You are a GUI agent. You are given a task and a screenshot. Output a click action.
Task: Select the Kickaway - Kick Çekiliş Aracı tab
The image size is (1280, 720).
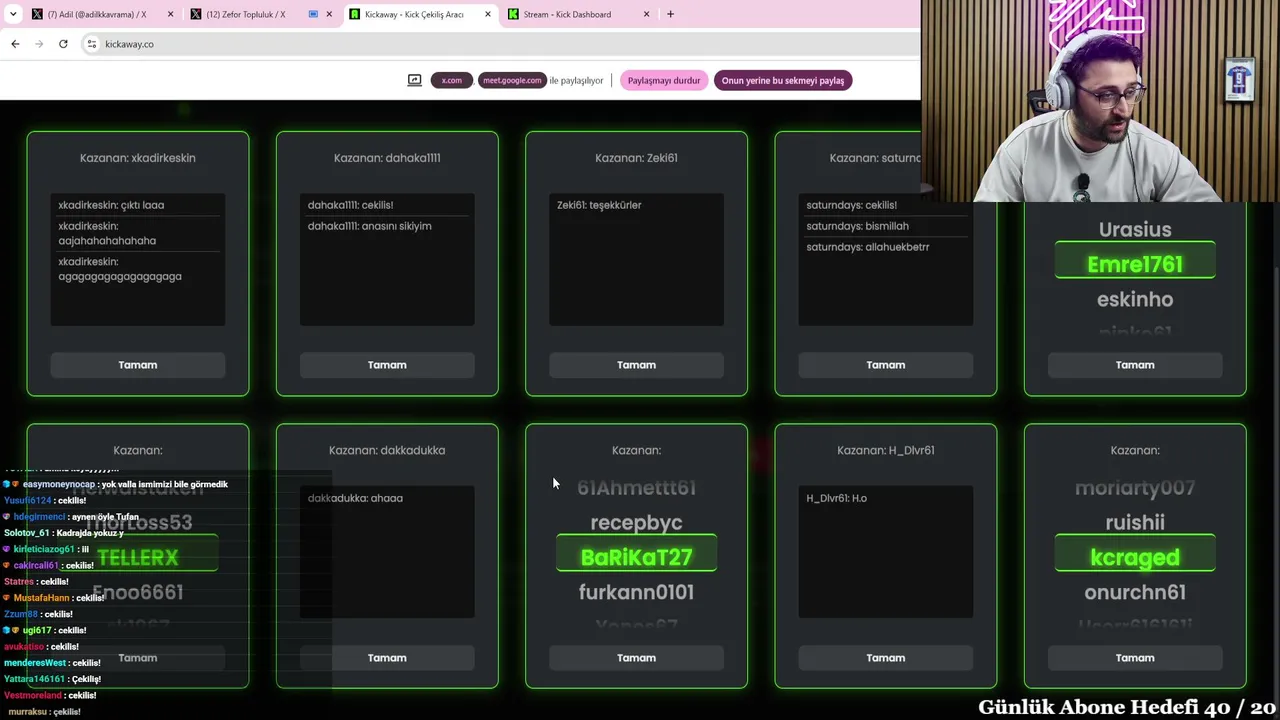click(x=413, y=14)
